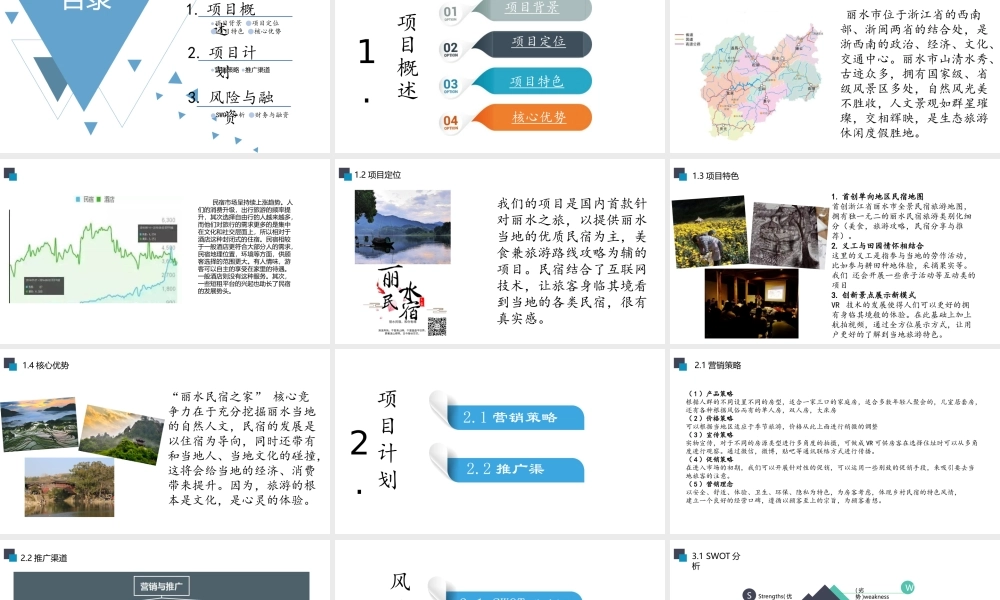Click the "01" option number icon
The height and width of the screenshot is (600, 1000).
pyautogui.click(x=450, y=13)
